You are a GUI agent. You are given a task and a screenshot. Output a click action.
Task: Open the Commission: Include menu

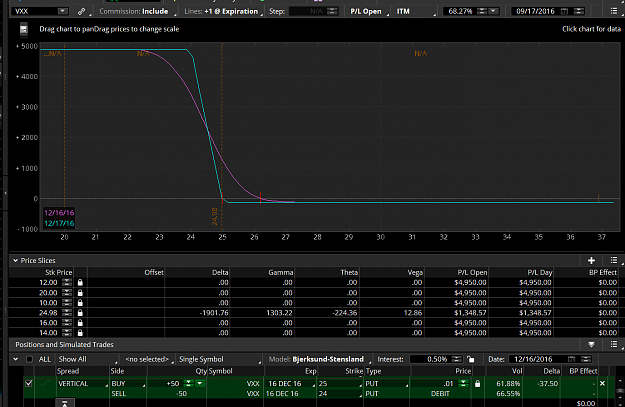pos(136,12)
